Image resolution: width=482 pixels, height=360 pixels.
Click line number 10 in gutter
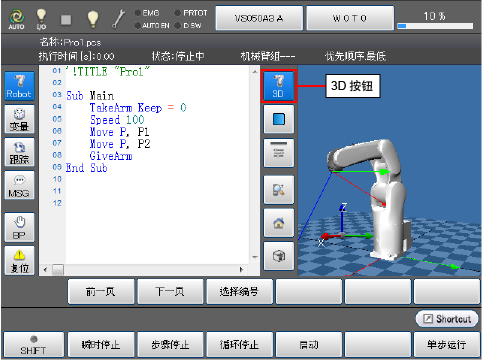(x=57, y=179)
